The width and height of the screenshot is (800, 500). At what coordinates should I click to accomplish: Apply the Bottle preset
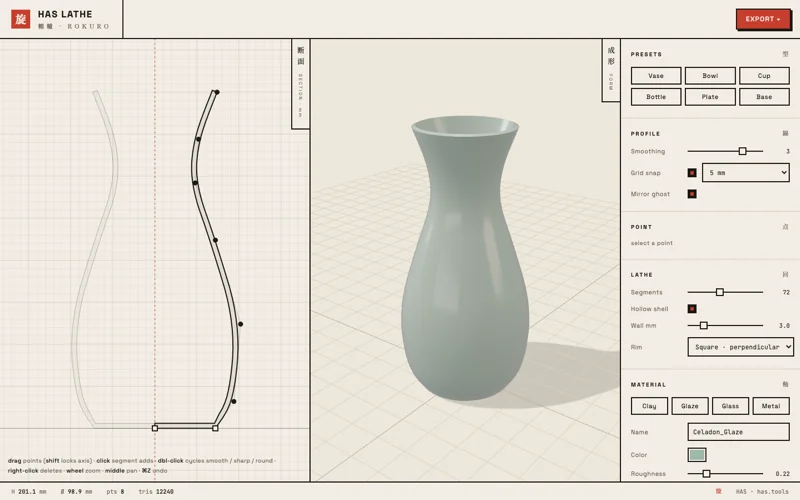pyautogui.click(x=656, y=96)
